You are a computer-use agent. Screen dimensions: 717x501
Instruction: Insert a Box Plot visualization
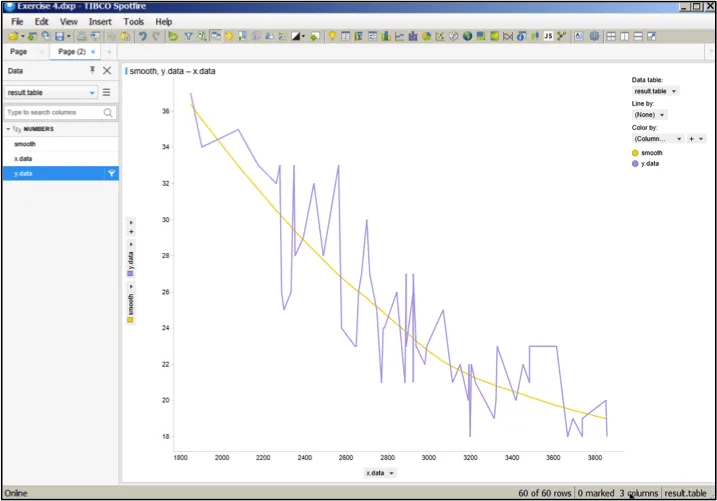[535, 36]
